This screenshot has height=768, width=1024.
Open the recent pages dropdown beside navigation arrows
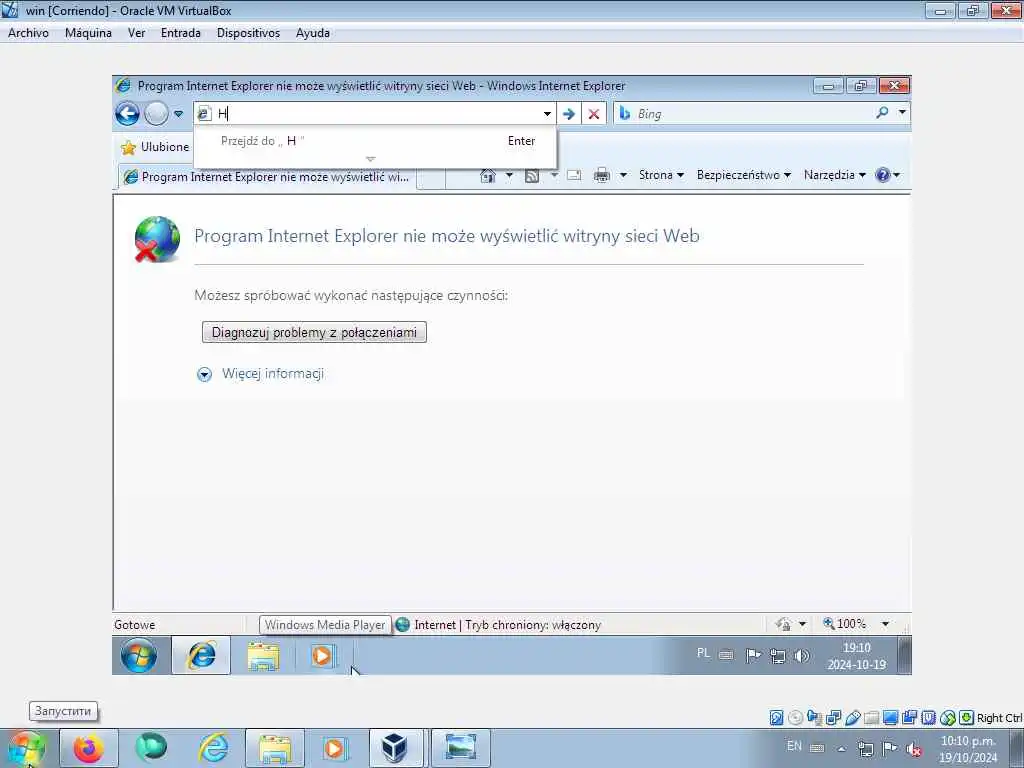point(178,114)
